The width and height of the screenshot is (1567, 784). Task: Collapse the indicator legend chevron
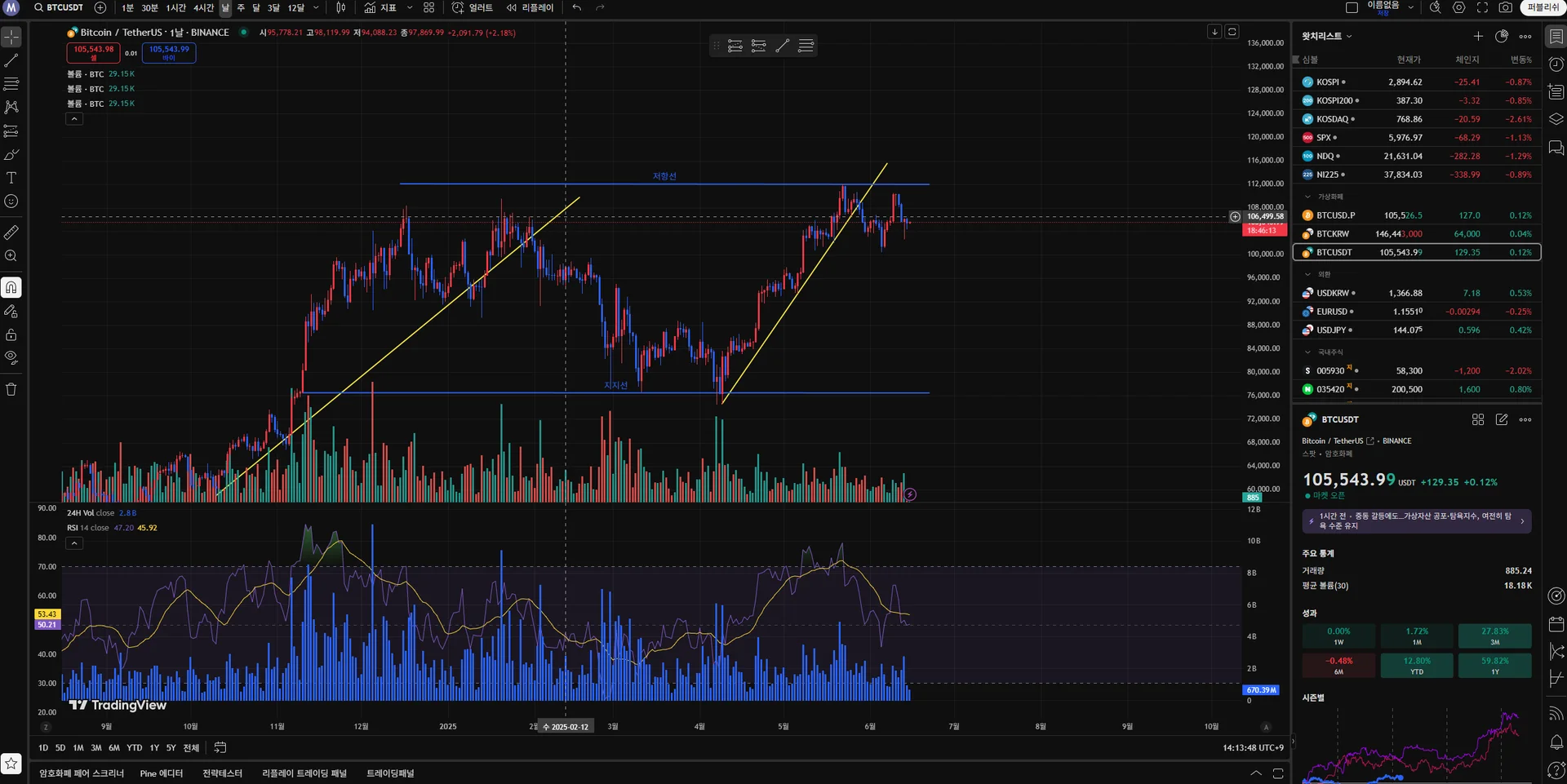coord(74,119)
